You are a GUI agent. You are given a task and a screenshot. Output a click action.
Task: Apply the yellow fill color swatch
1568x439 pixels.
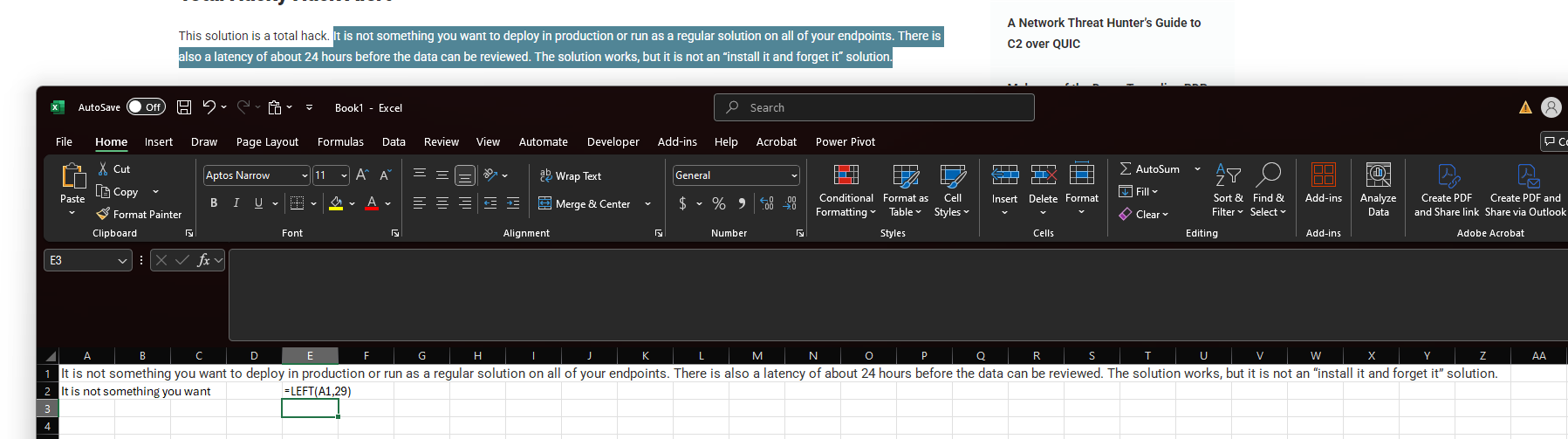[x=336, y=203]
